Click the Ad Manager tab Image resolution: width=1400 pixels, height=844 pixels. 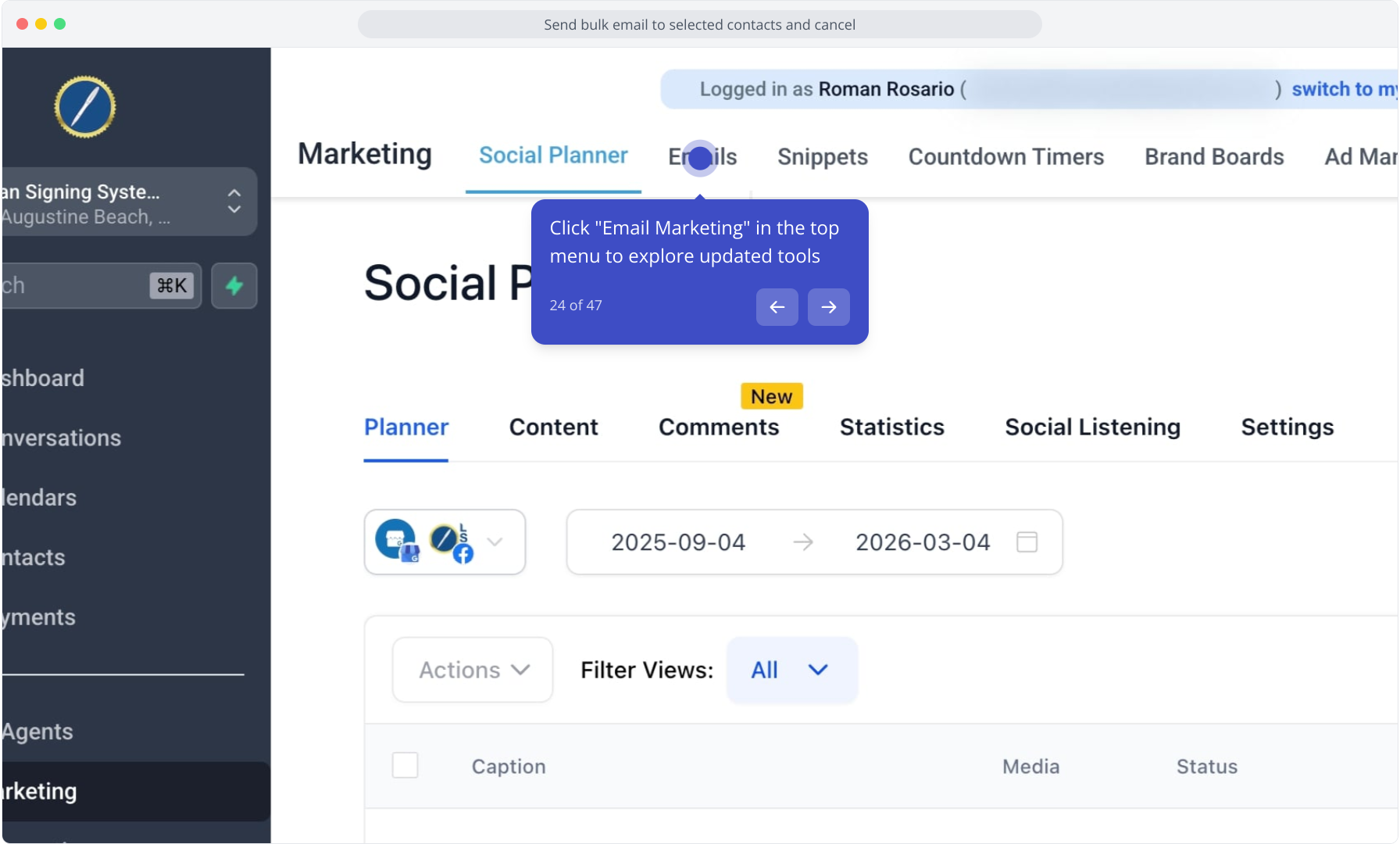click(1361, 157)
